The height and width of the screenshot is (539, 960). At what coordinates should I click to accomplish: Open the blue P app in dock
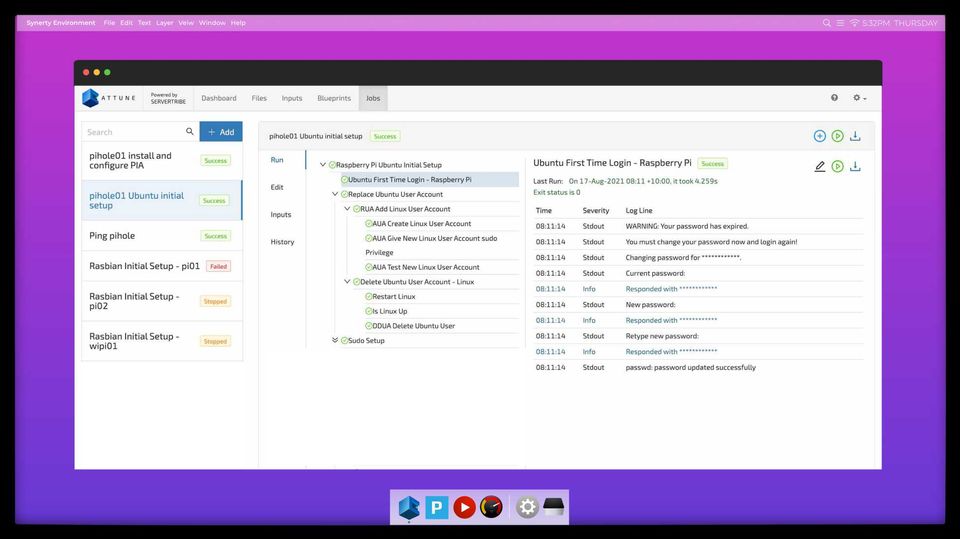coord(437,507)
